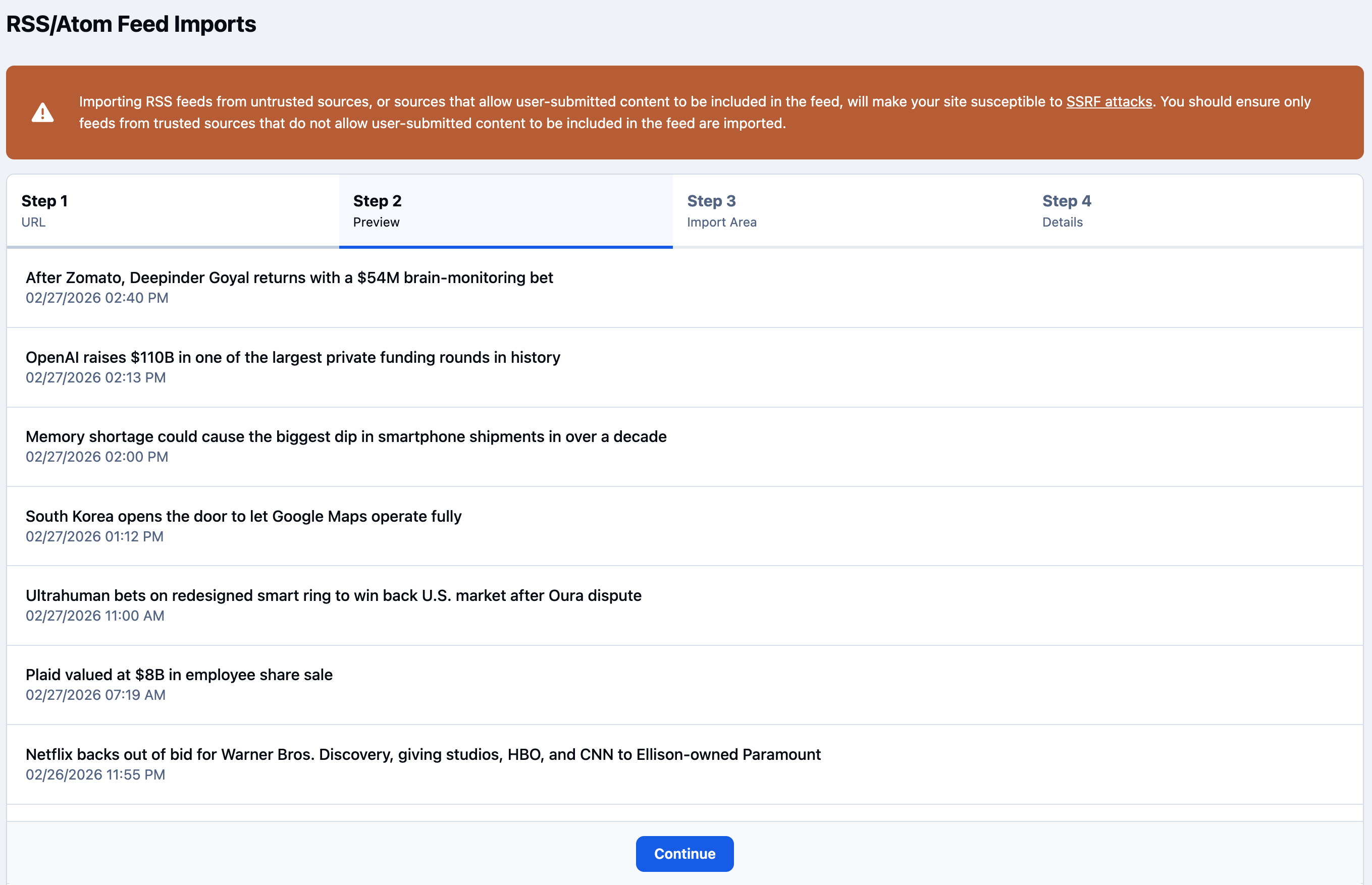Click the 02/27/2026 02:40 PM timestamp
1372x885 pixels.
point(97,298)
